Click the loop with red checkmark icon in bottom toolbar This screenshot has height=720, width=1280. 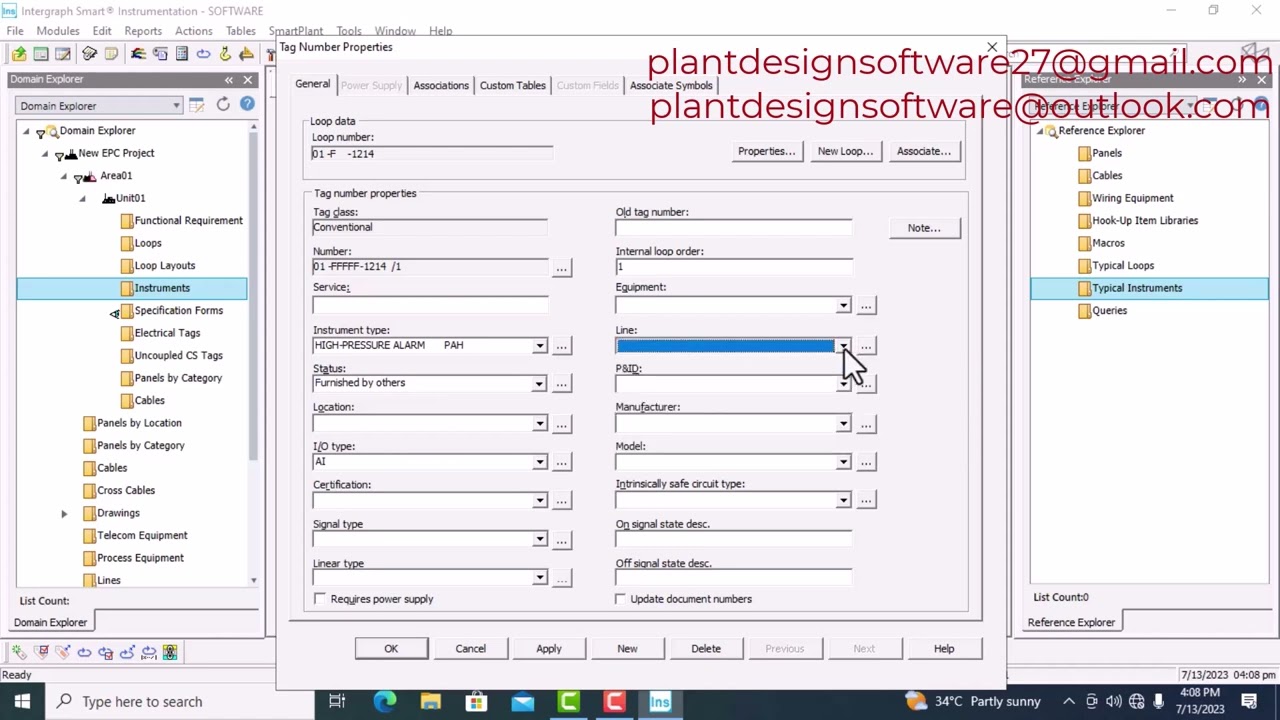point(105,653)
